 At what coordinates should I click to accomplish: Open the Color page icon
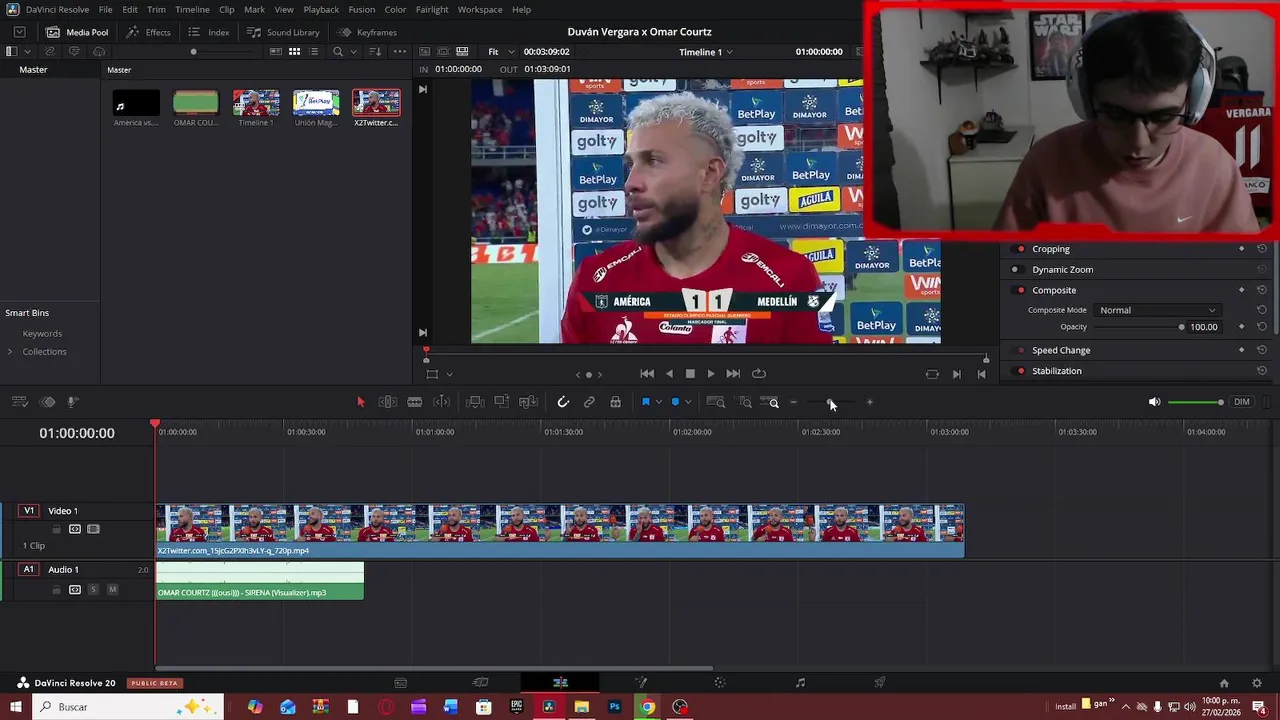tap(720, 683)
